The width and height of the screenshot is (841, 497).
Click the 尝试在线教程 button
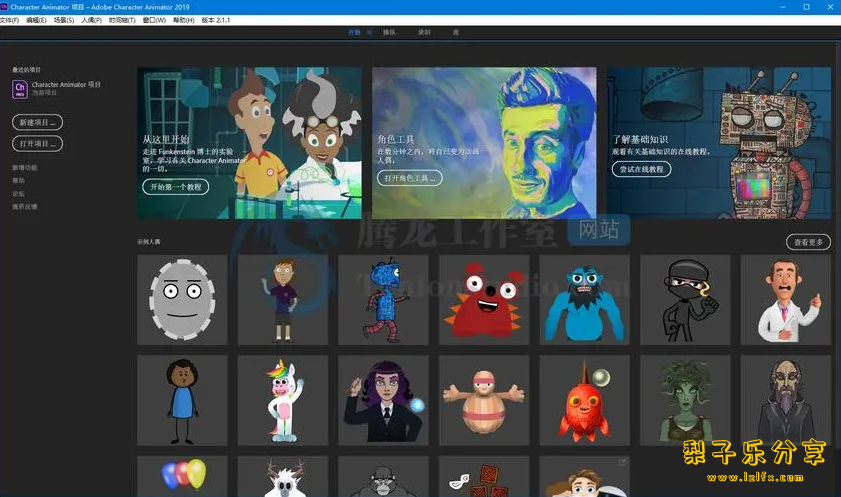[641, 169]
